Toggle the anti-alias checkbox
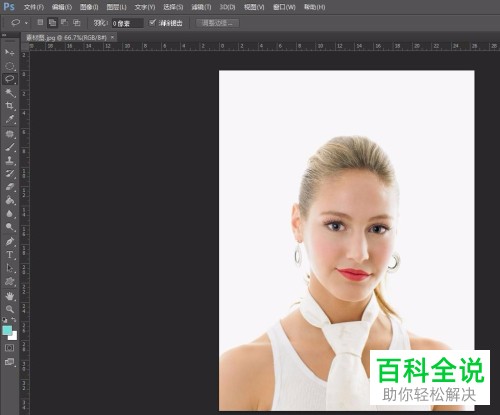The image size is (500, 415). (x=153, y=22)
